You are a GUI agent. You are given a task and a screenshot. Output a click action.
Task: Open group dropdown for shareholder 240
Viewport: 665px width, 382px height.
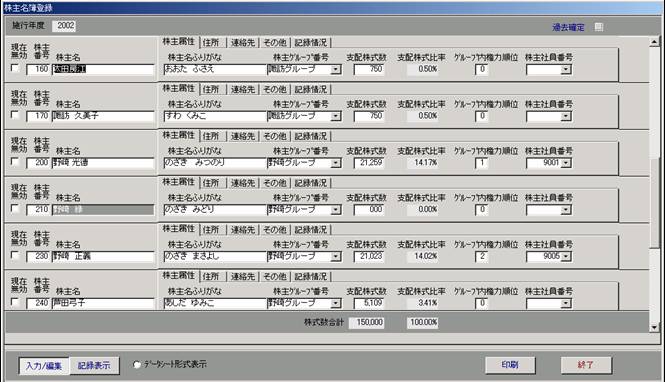pos(336,304)
